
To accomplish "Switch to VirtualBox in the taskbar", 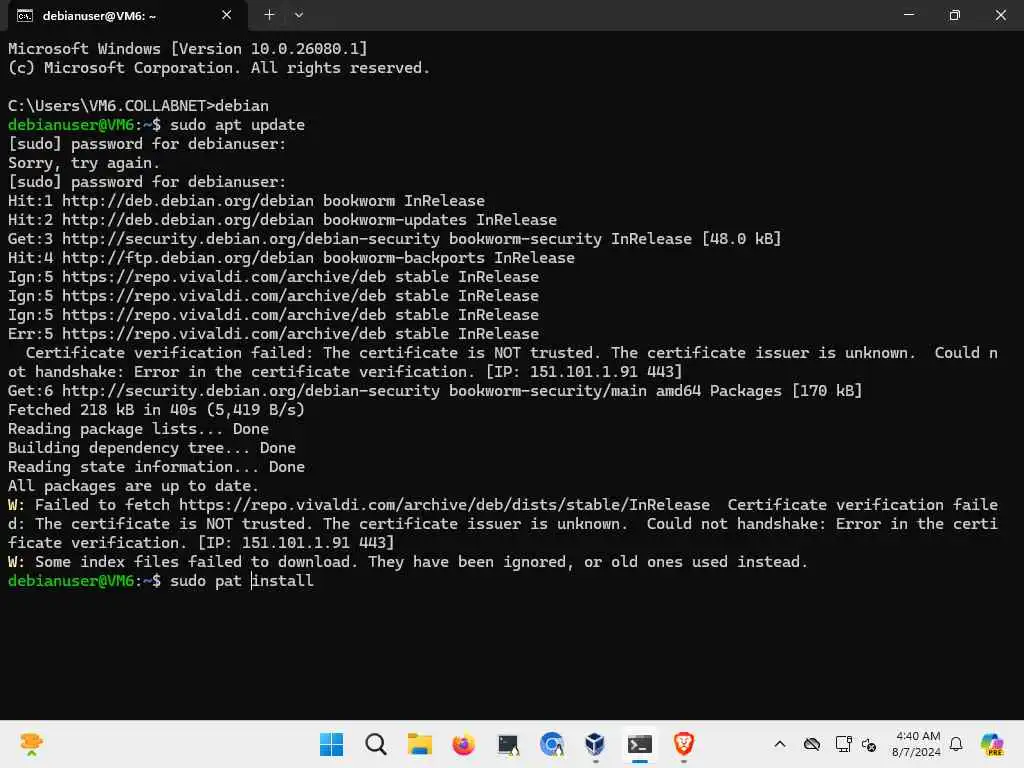I will 595,744.
